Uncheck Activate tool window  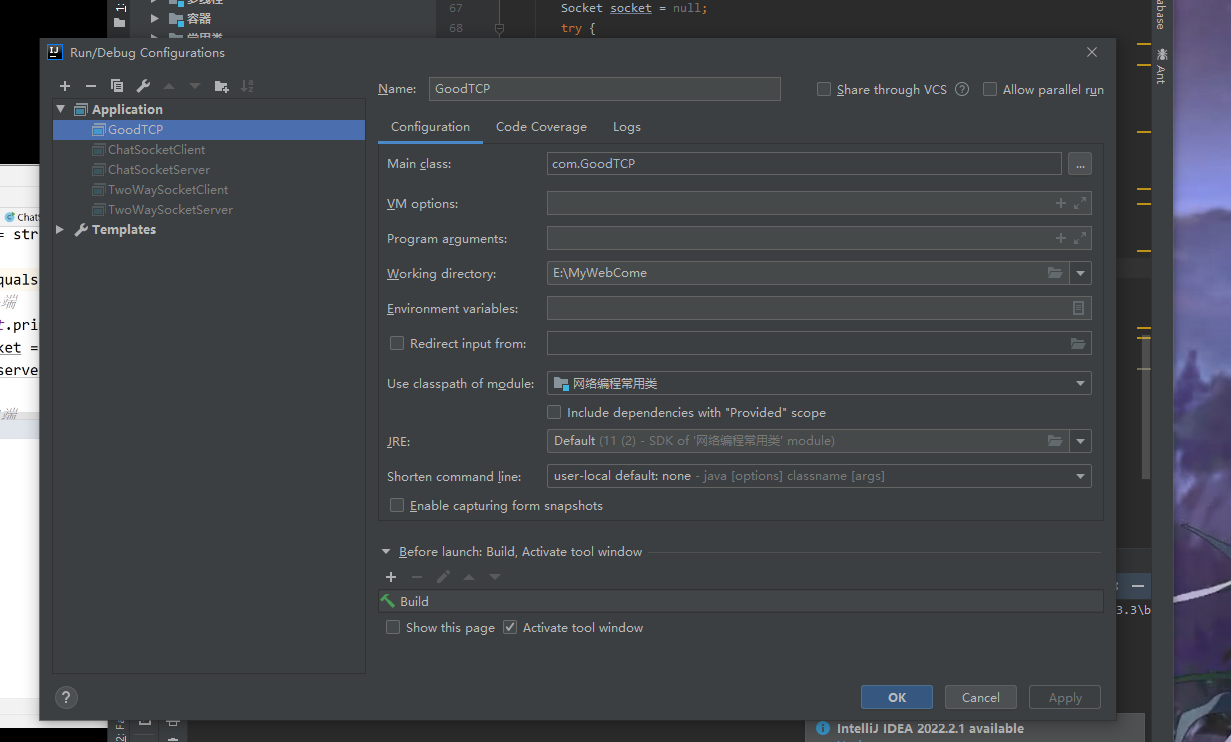(510, 627)
